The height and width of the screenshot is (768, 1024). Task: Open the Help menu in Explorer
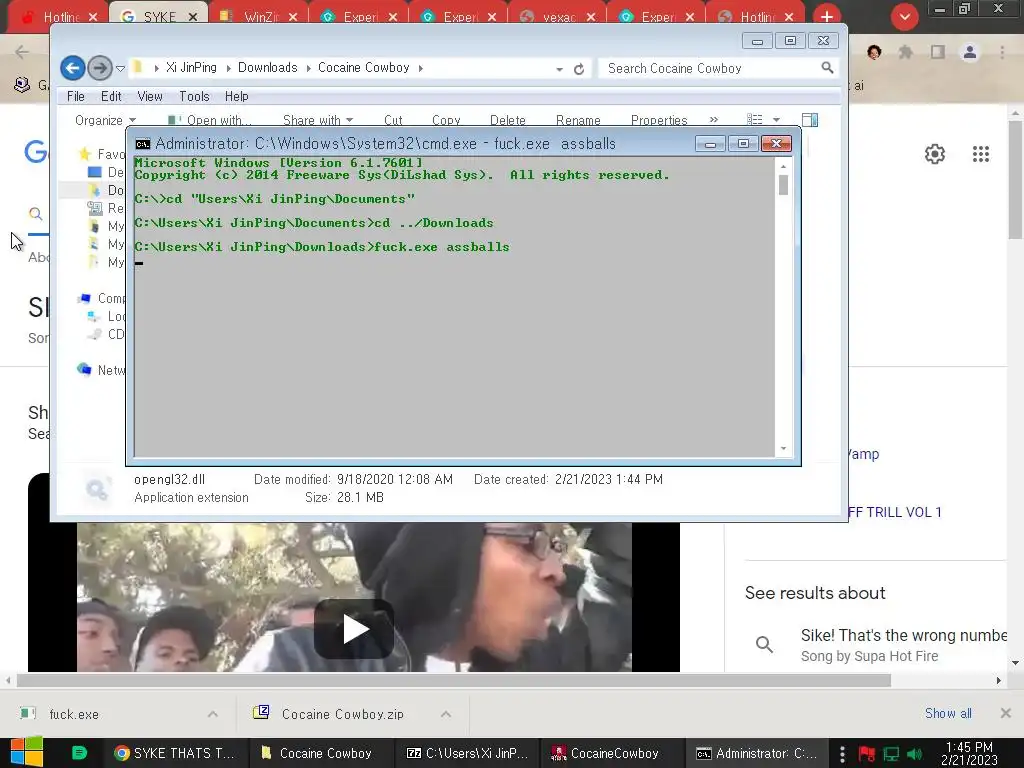pyautogui.click(x=236, y=97)
